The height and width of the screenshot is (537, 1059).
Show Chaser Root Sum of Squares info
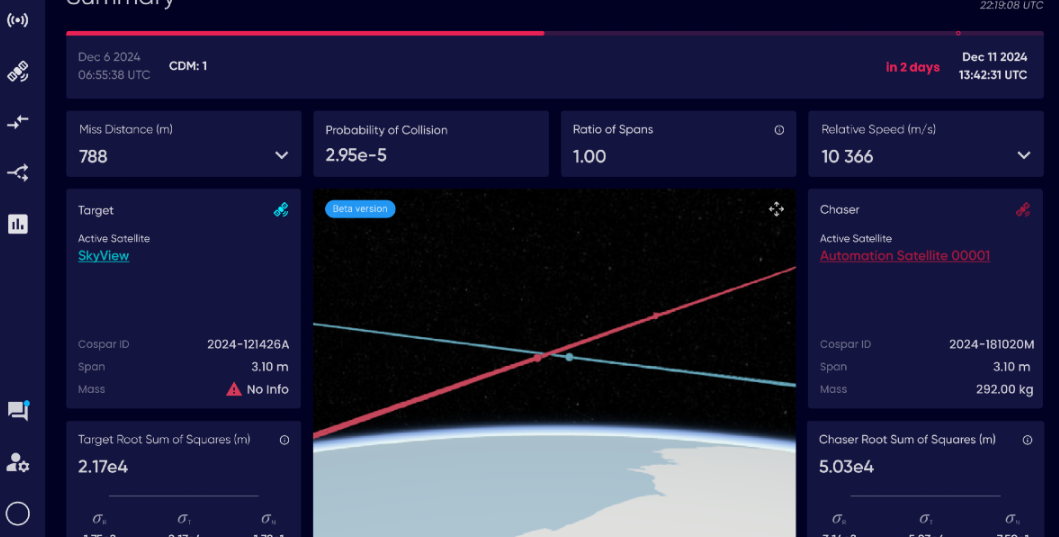click(x=1027, y=440)
